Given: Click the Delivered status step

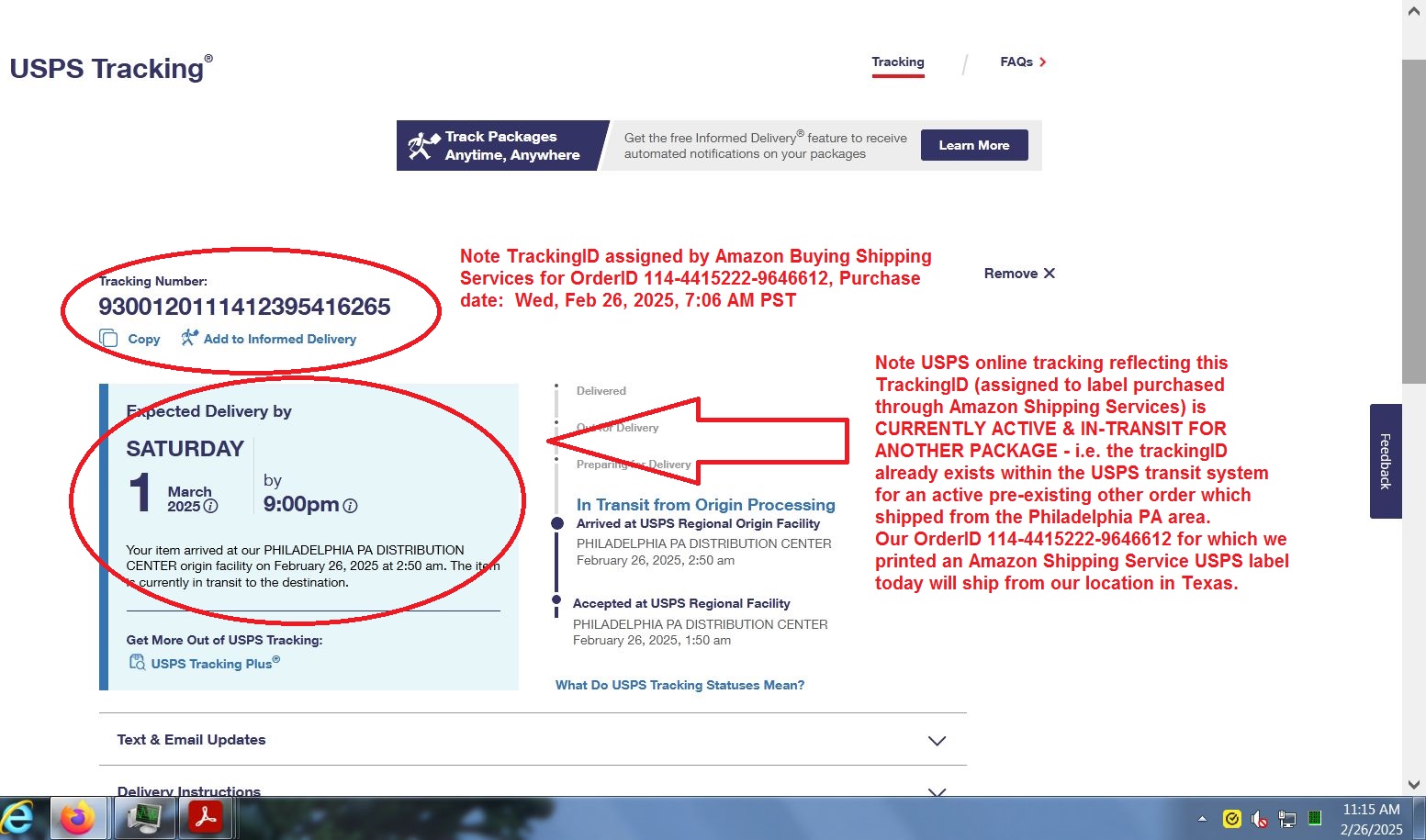Looking at the screenshot, I should (601, 391).
